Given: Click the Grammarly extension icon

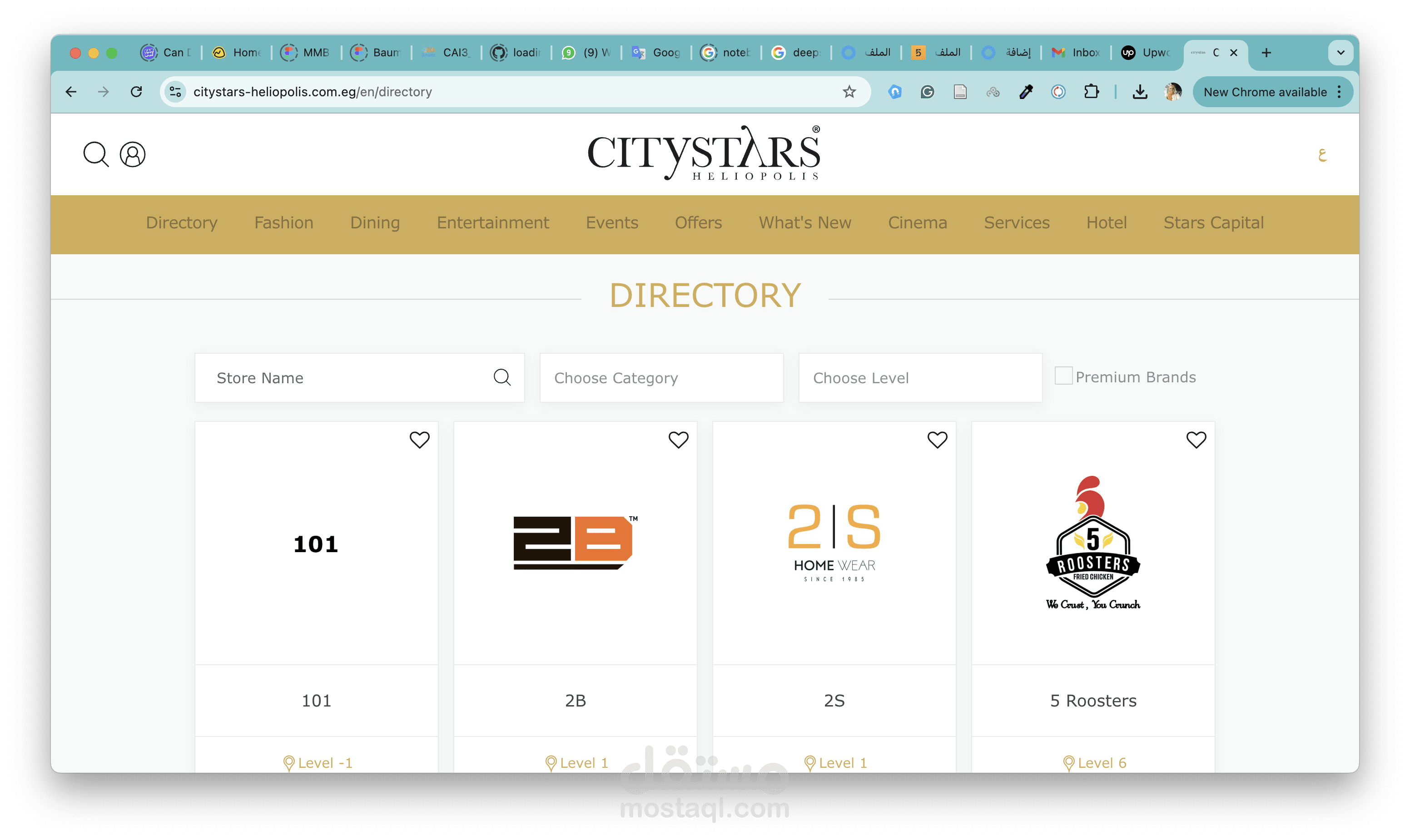Looking at the screenshot, I should pyautogui.click(x=927, y=92).
